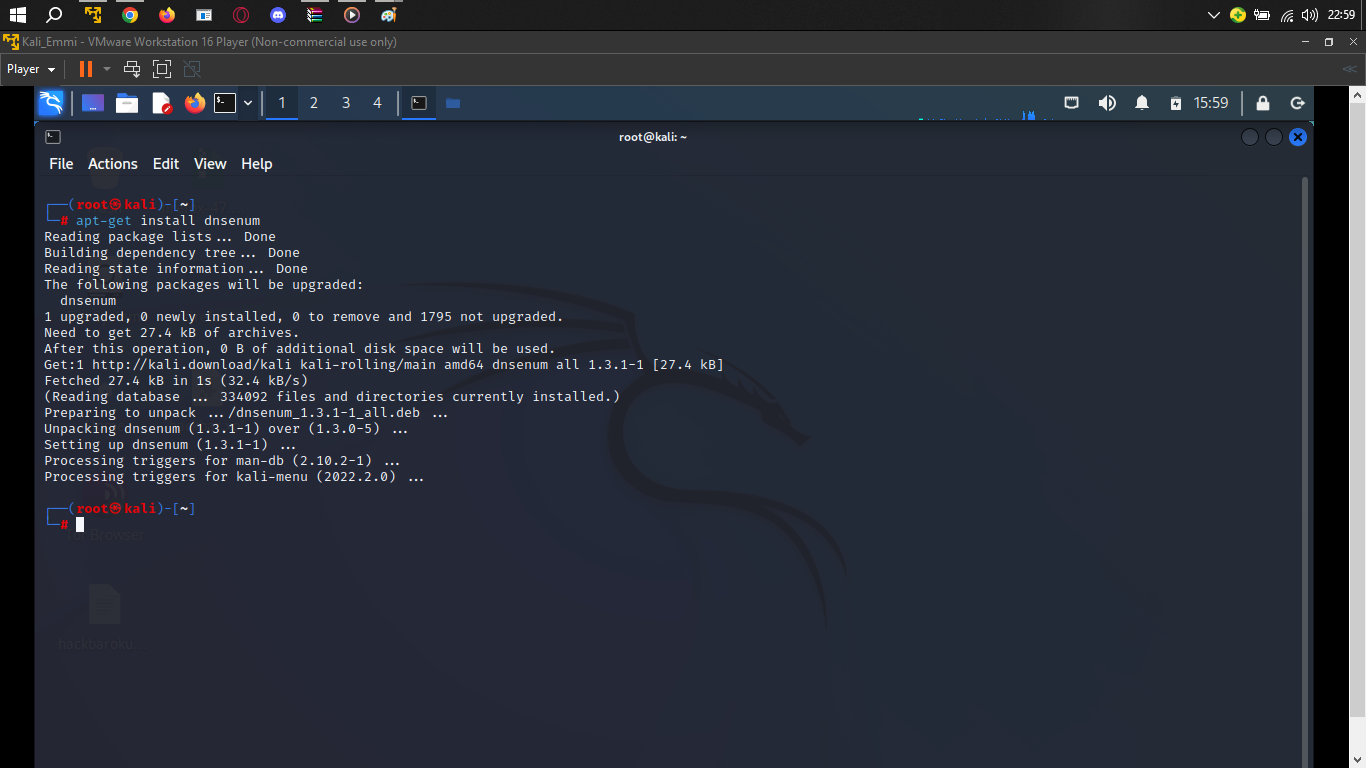Open the Help menu in terminal
The image size is (1366, 768).
[x=257, y=164]
